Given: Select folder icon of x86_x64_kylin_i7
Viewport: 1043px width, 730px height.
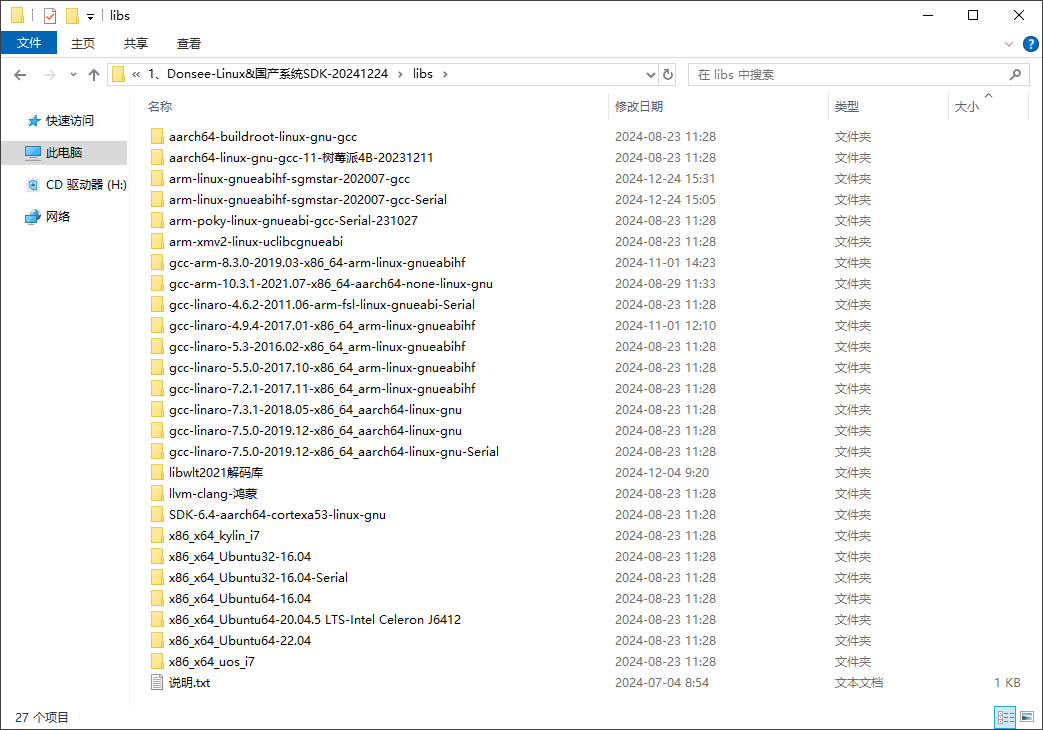Looking at the screenshot, I should click(x=157, y=536).
